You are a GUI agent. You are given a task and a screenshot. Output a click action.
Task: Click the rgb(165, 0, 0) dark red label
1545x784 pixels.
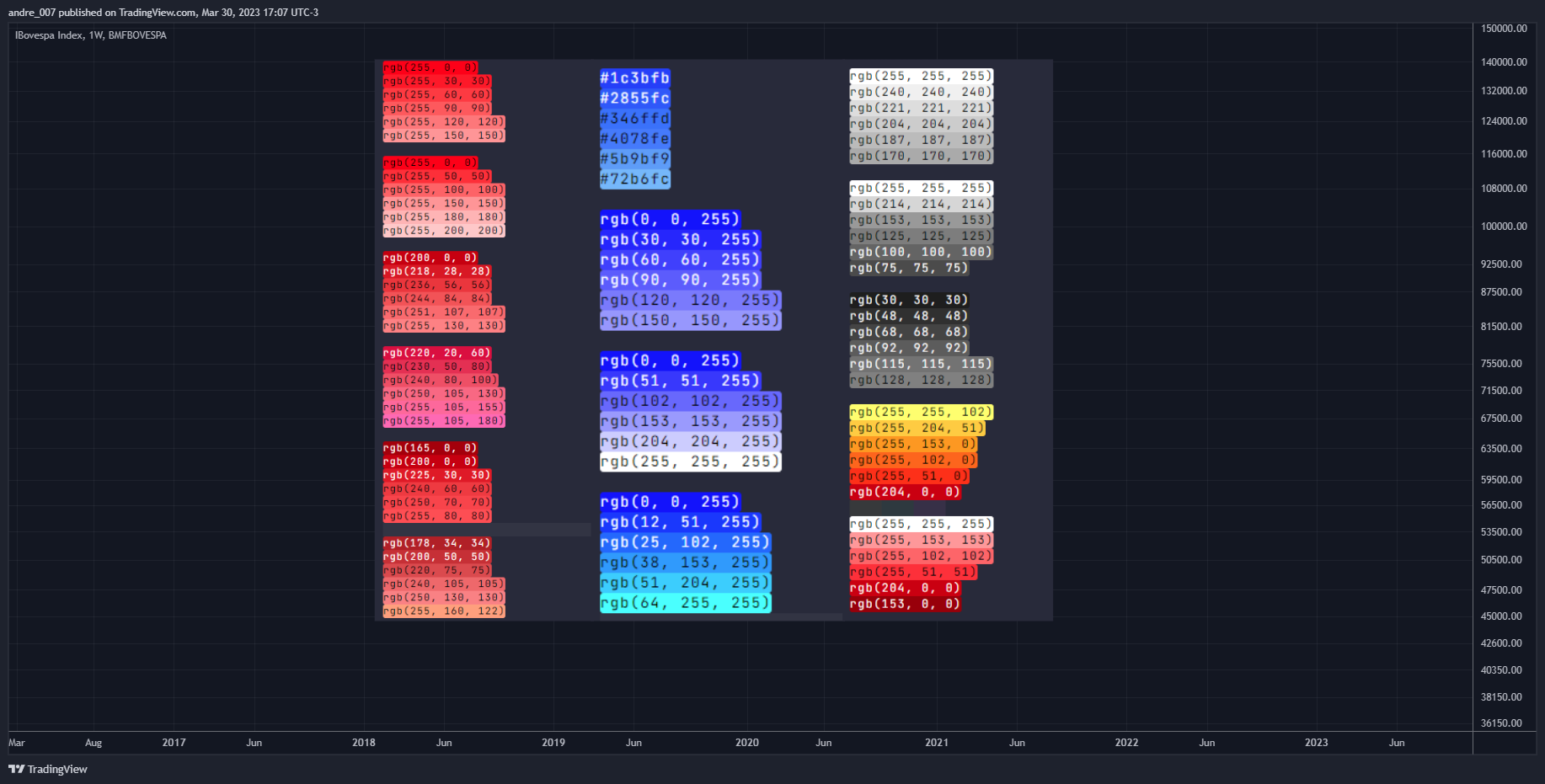(430, 448)
